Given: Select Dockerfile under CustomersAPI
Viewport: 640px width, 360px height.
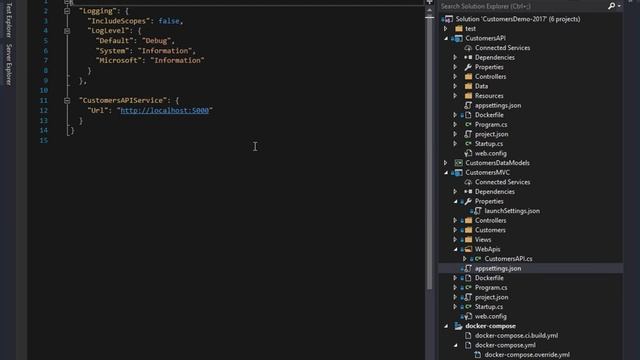Looking at the screenshot, I should 489,115.
